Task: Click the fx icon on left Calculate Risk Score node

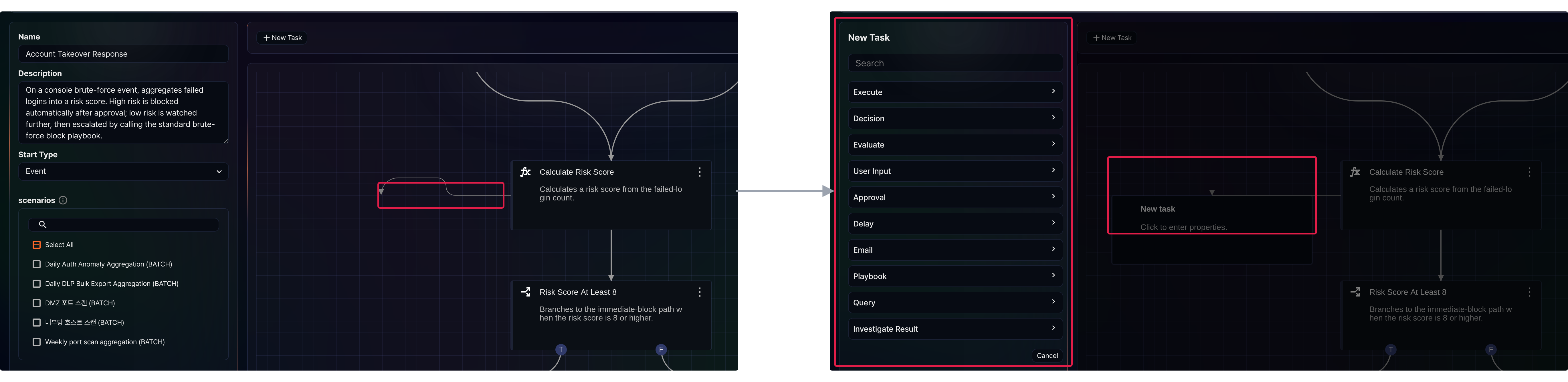Action: tap(525, 172)
